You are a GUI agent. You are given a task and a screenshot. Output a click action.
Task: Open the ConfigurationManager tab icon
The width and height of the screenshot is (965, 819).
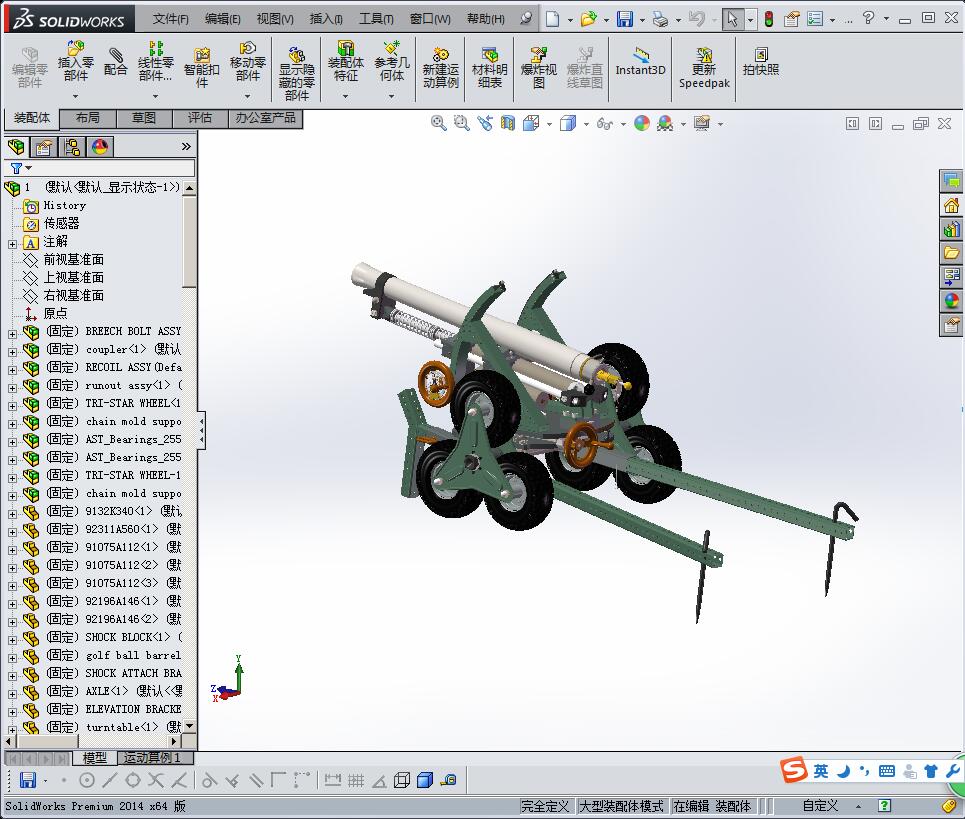tap(72, 146)
